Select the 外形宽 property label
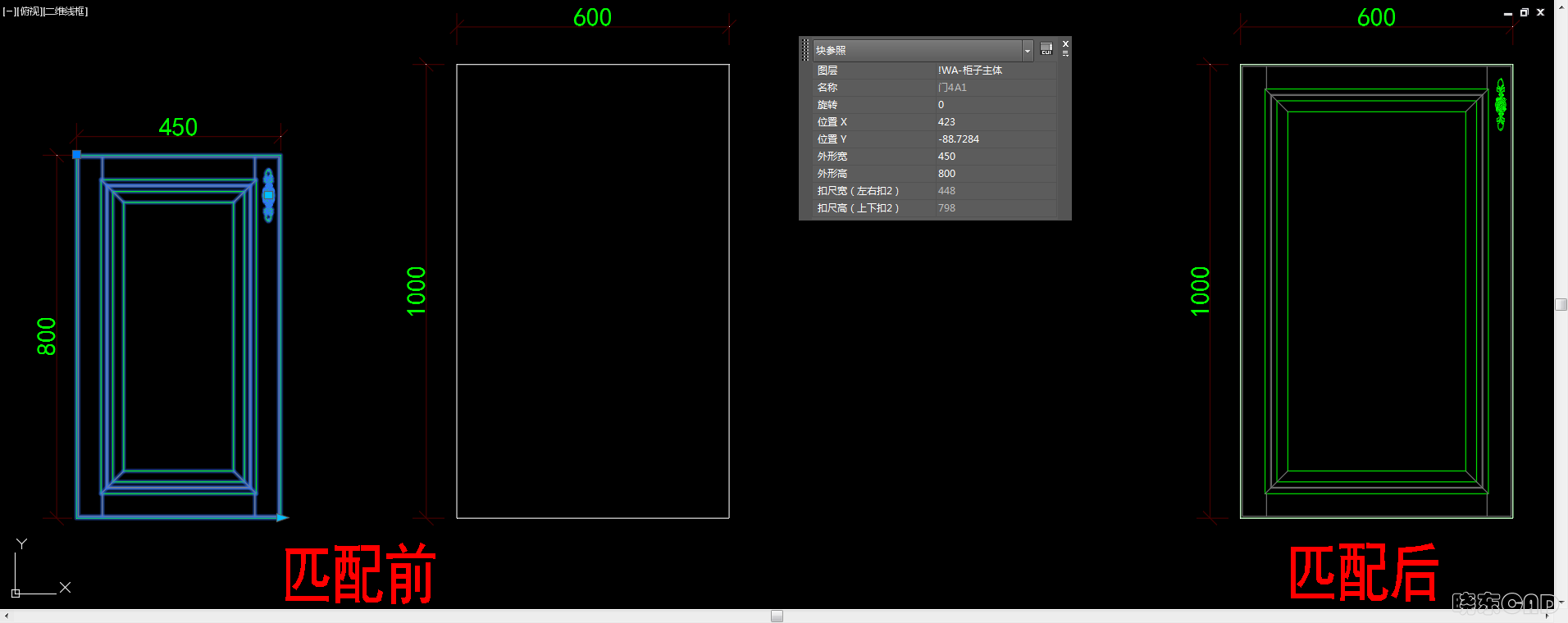The image size is (1568, 623). (832, 157)
